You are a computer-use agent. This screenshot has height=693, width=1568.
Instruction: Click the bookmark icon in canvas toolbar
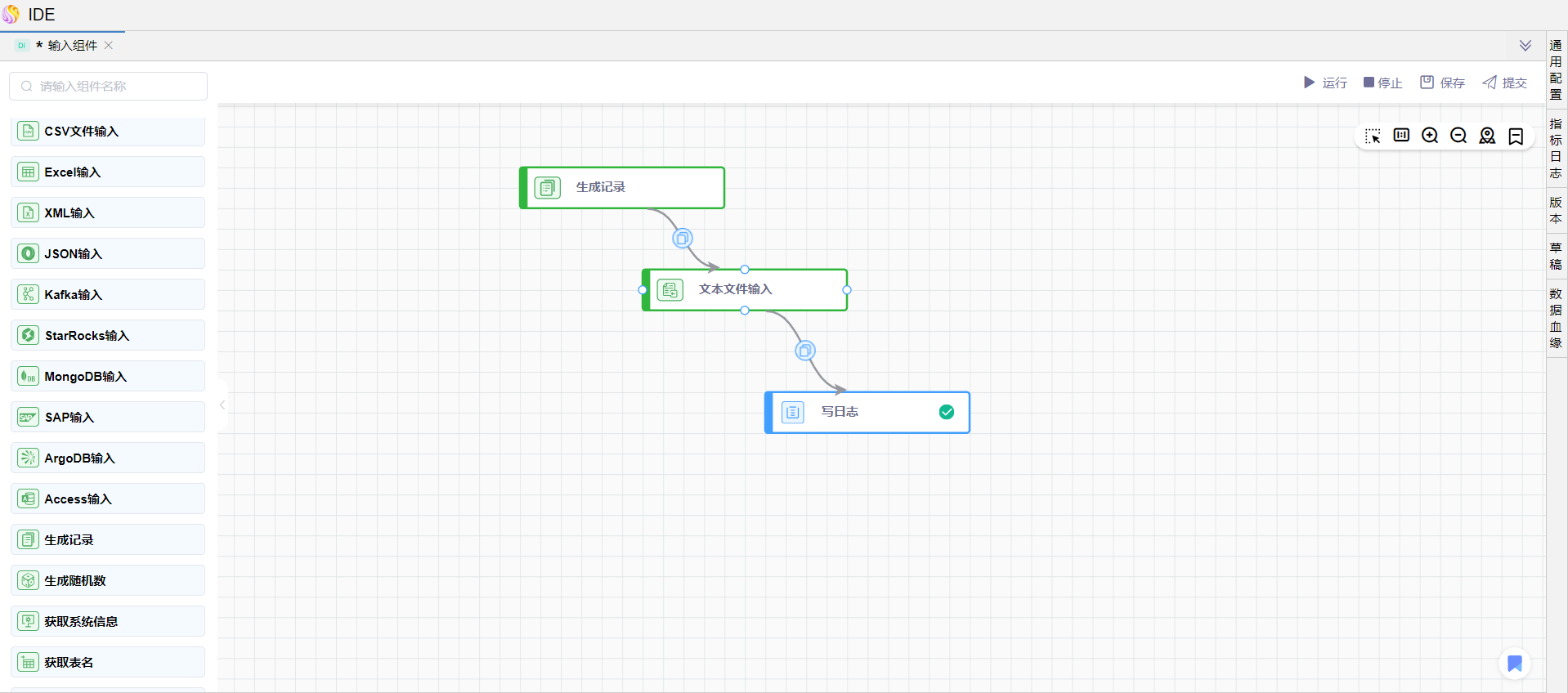(x=1516, y=136)
